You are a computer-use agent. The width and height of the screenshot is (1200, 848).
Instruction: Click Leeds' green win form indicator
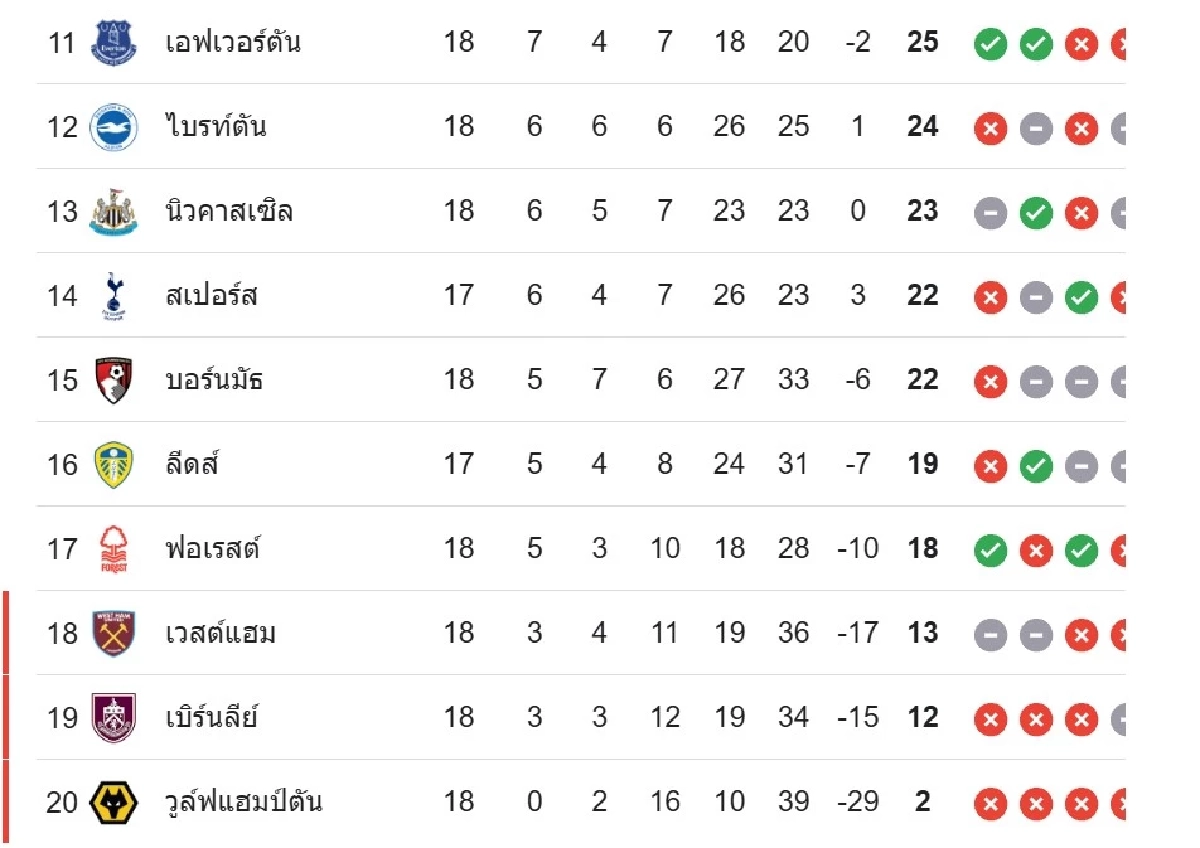(x=1036, y=466)
